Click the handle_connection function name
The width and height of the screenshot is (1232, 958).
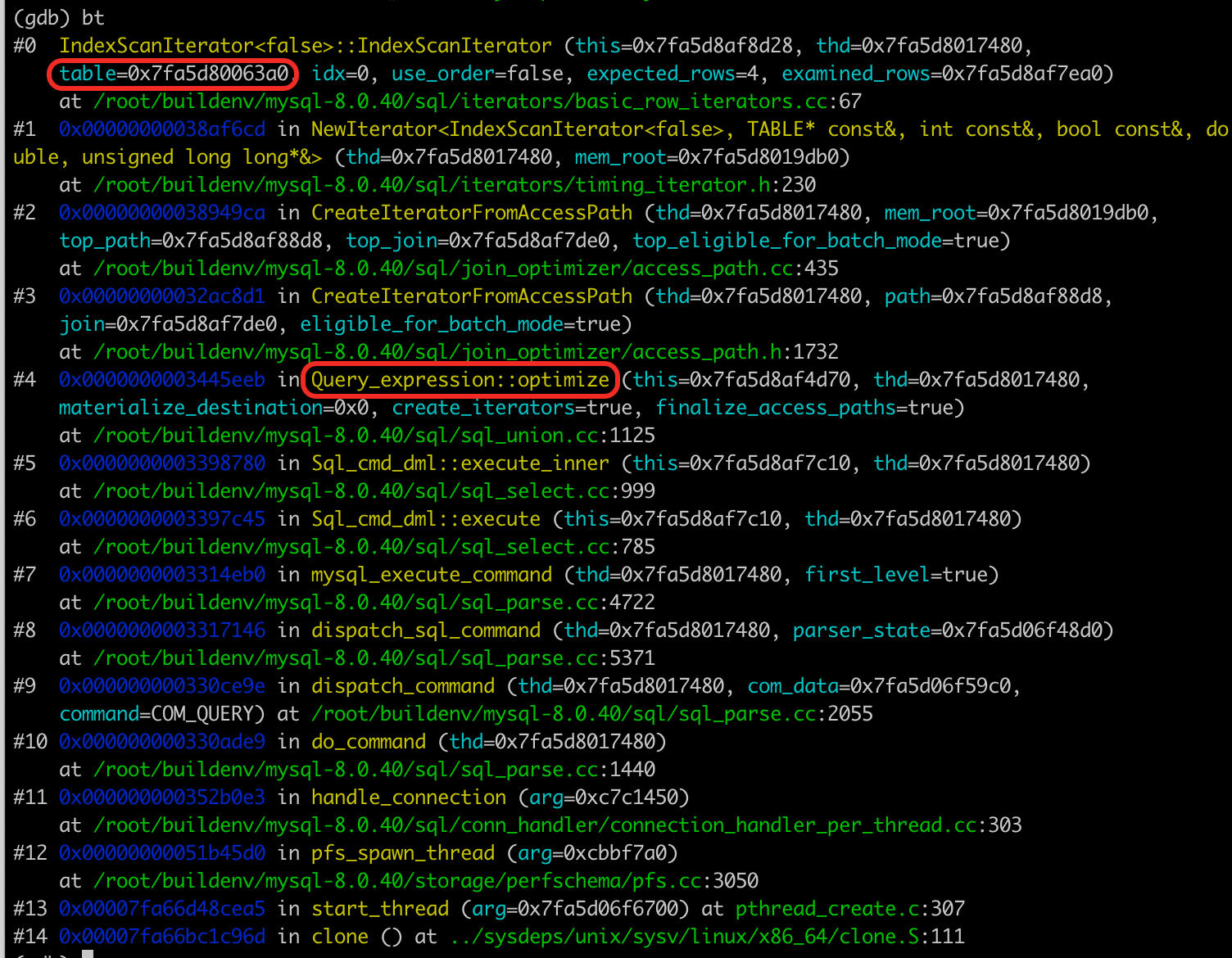(408, 798)
